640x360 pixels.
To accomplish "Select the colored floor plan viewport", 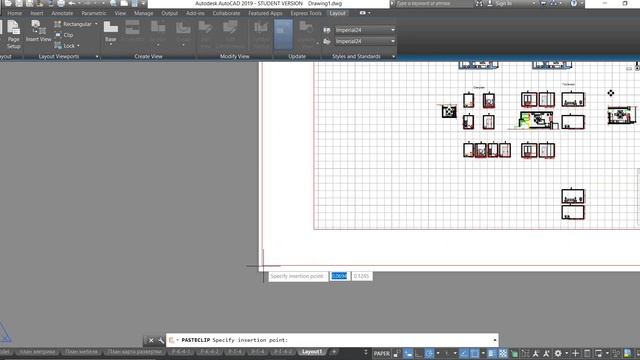I will coord(536,120).
